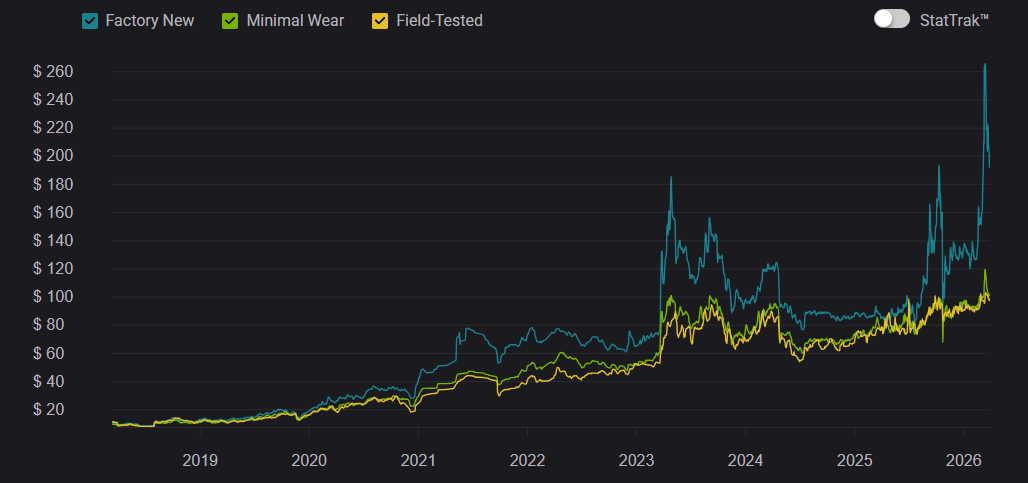Click the Factory New price peak in 2026
1028x483 pixels.
(x=985, y=65)
